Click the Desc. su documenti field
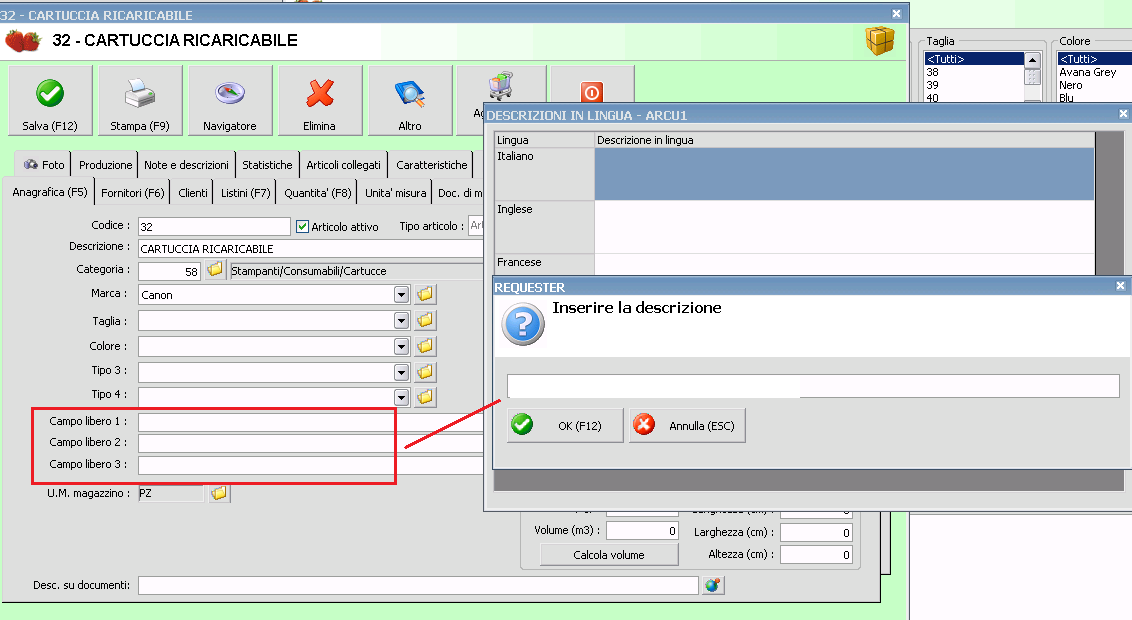1132x620 pixels. [418, 585]
